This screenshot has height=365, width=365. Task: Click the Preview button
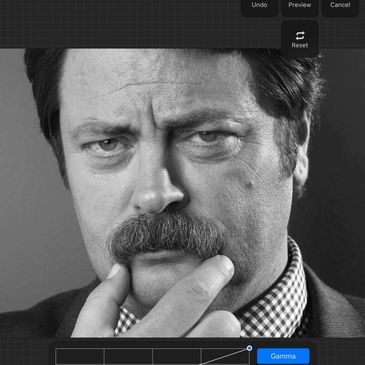(x=300, y=7)
